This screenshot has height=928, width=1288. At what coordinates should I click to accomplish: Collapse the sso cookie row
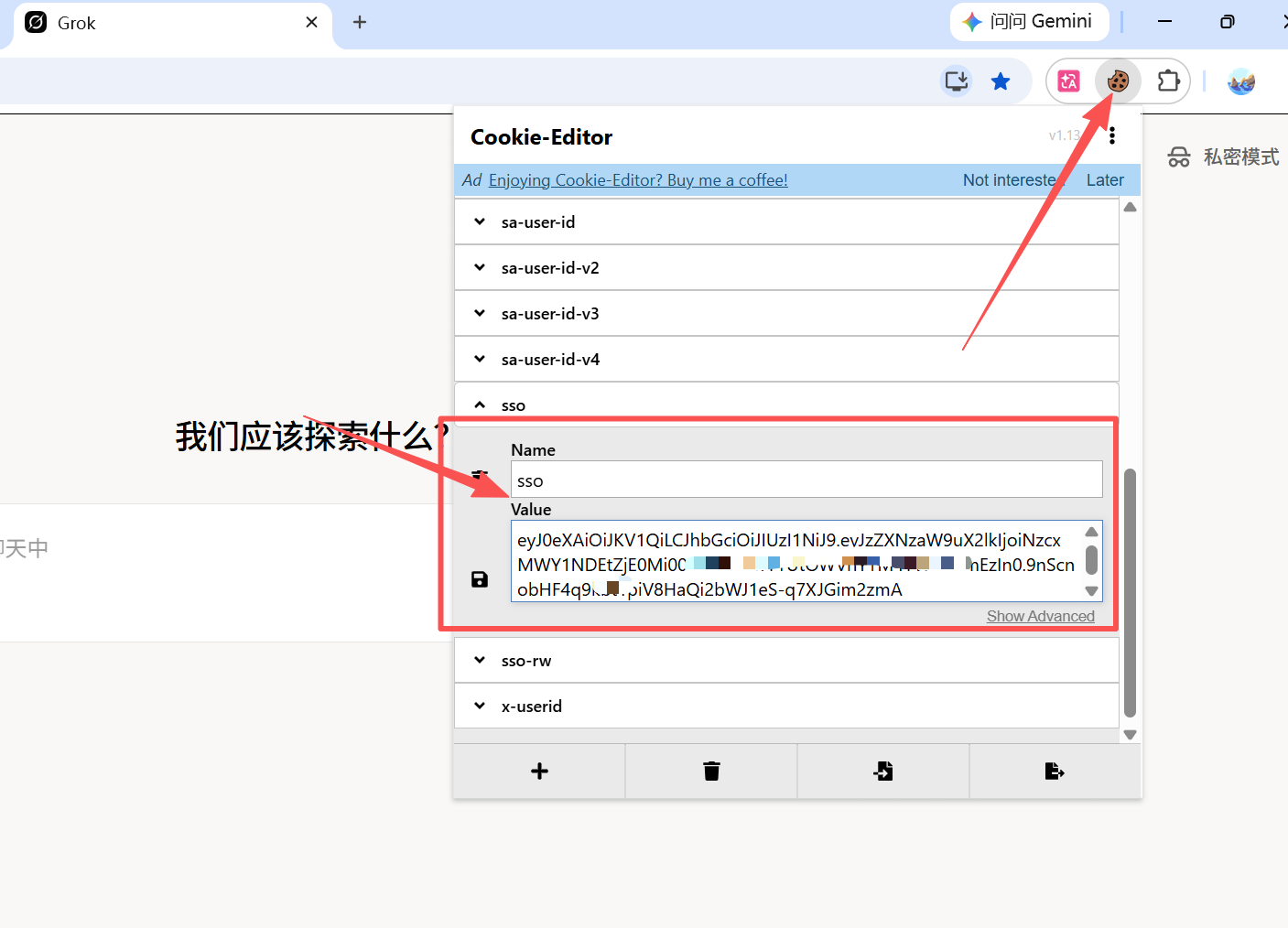tap(786, 405)
